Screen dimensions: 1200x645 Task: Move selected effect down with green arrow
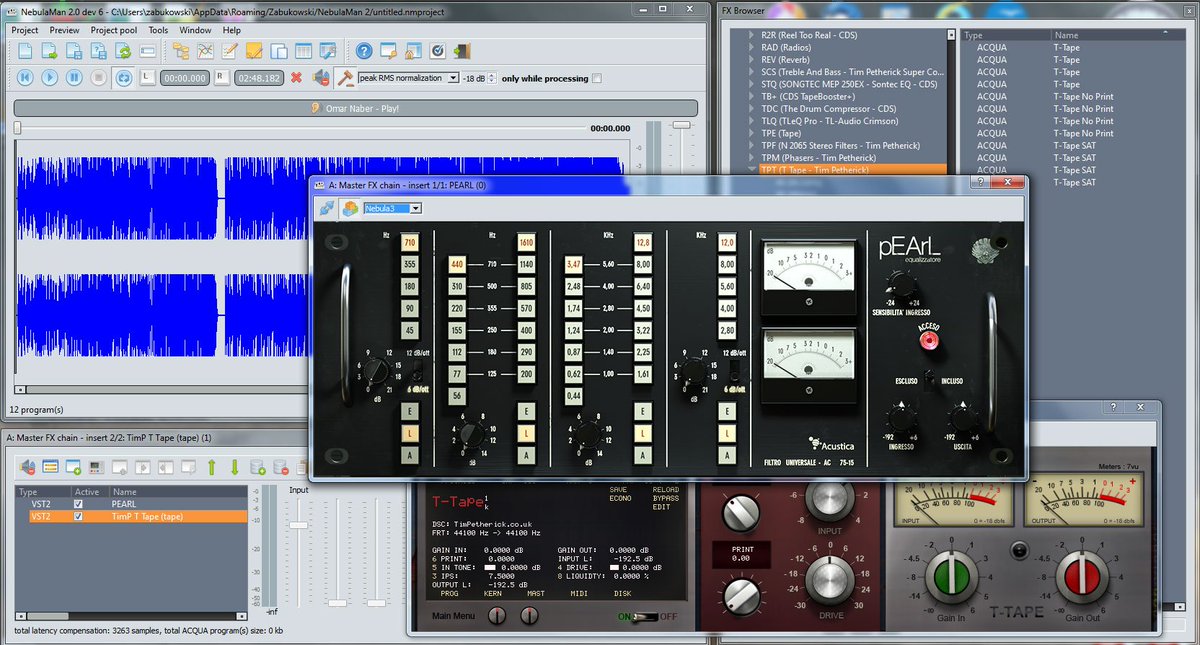click(x=235, y=467)
